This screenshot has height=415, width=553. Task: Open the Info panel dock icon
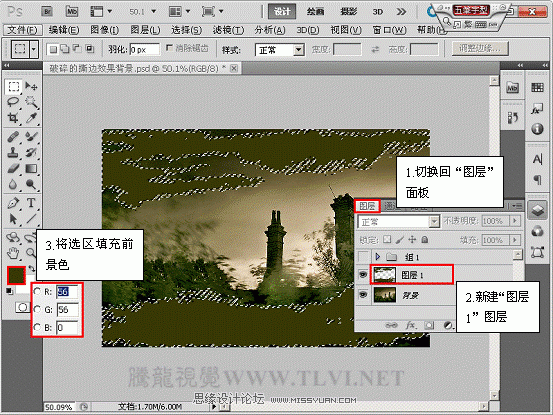pyautogui.click(x=537, y=129)
